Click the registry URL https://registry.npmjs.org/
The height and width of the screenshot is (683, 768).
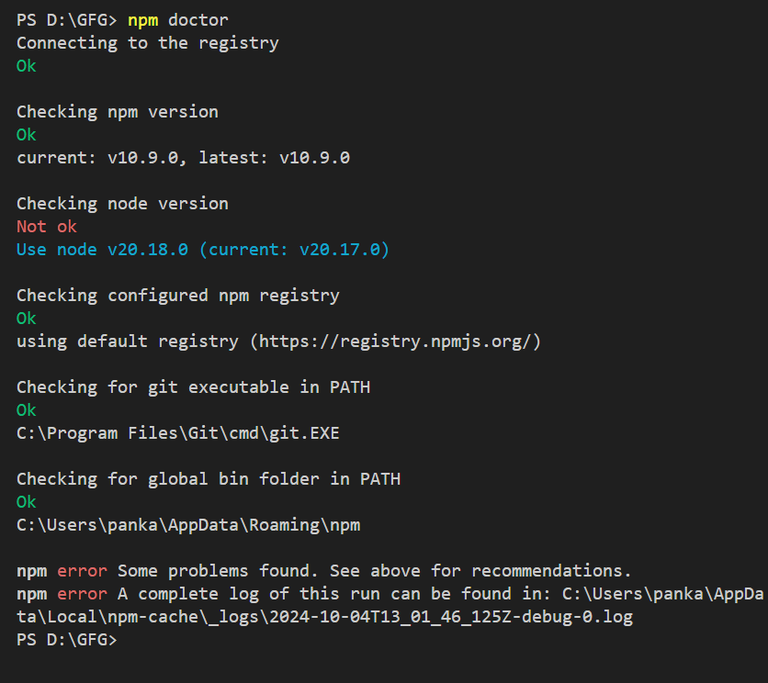[395, 342]
